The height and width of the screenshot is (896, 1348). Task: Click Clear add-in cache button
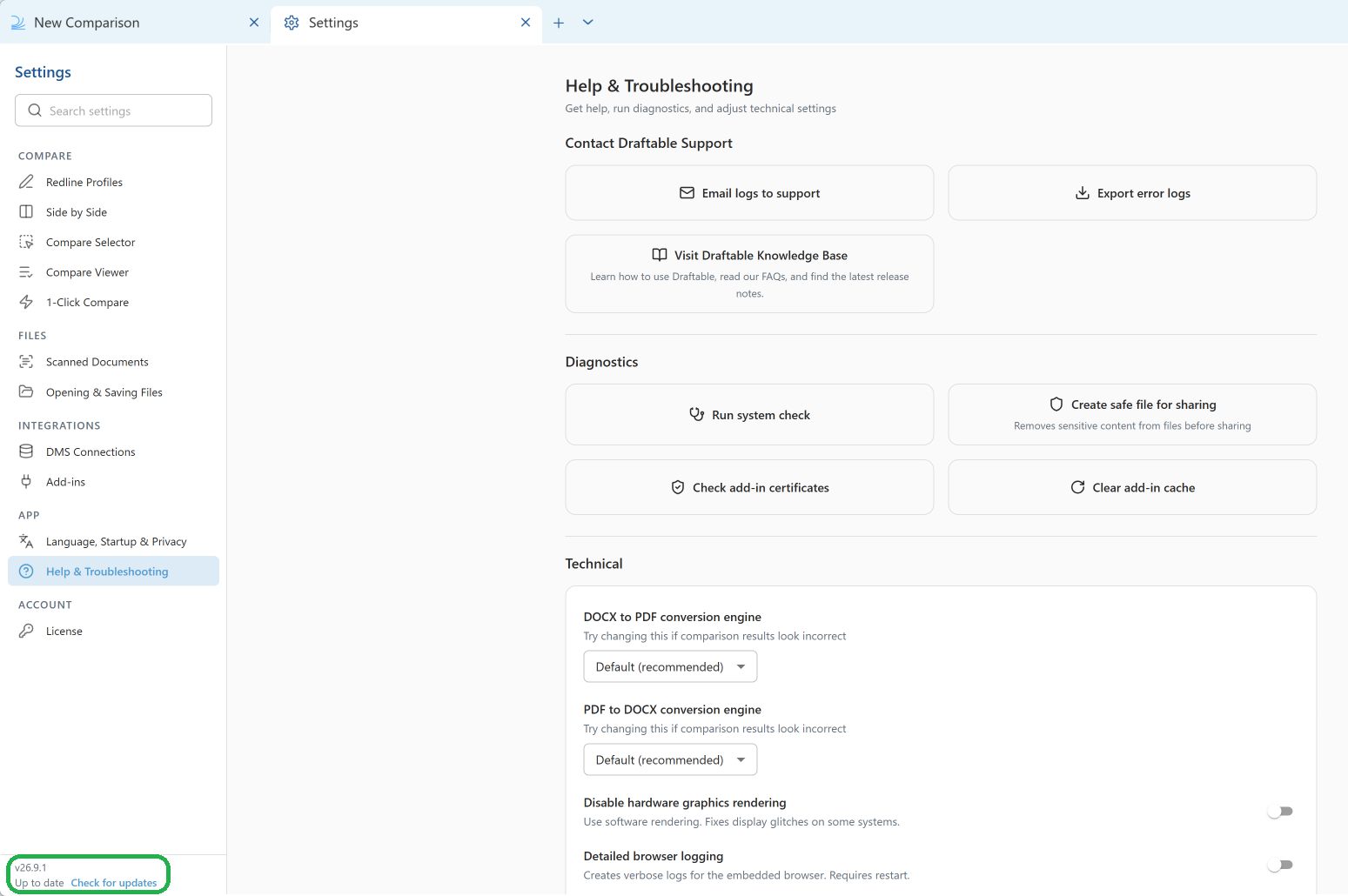pyautogui.click(x=1132, y=487)
